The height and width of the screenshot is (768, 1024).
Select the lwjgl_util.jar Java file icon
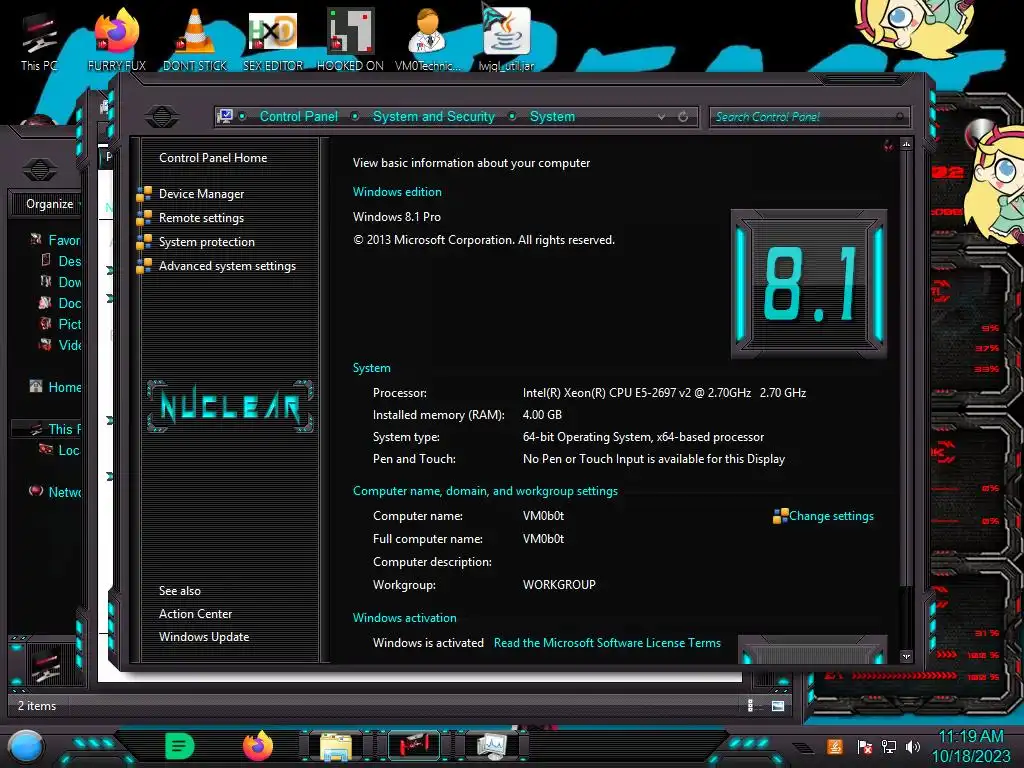click(506, 39)
